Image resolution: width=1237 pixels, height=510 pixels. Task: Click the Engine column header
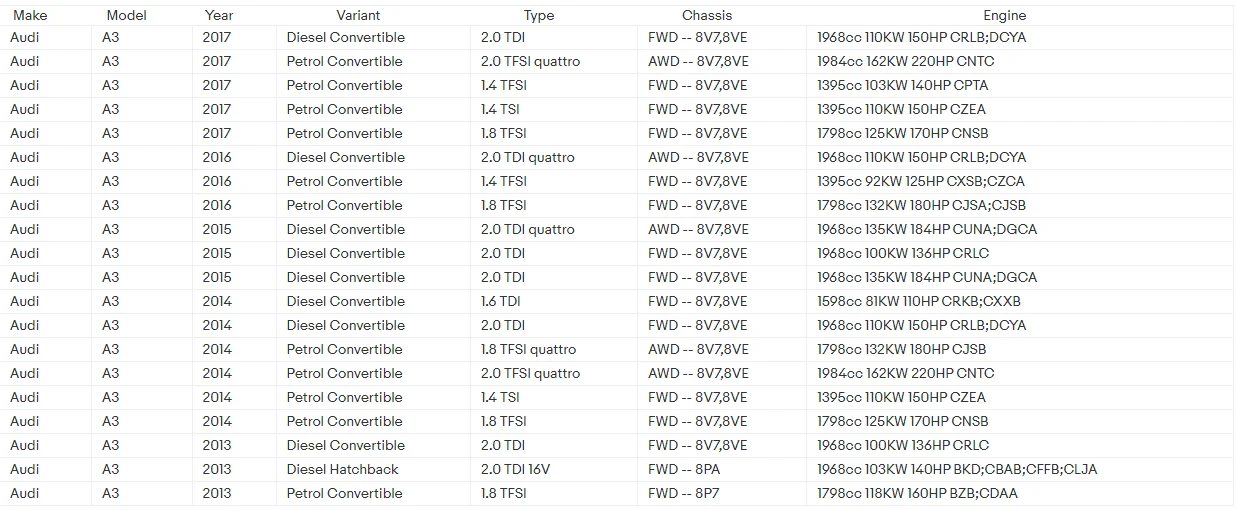tap(1004, 15)
